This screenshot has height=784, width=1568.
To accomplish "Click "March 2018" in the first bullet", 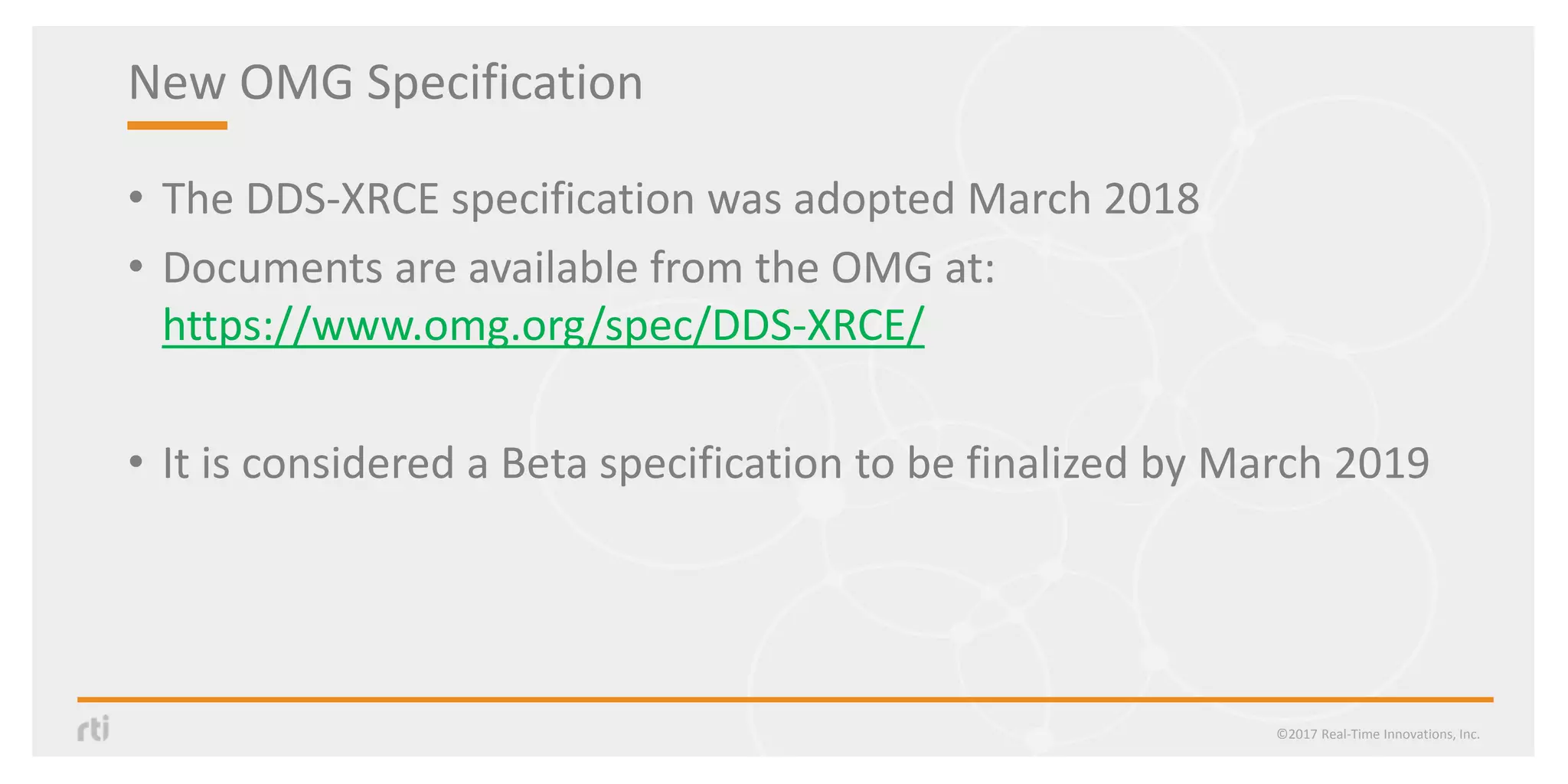I will 1083,198.
